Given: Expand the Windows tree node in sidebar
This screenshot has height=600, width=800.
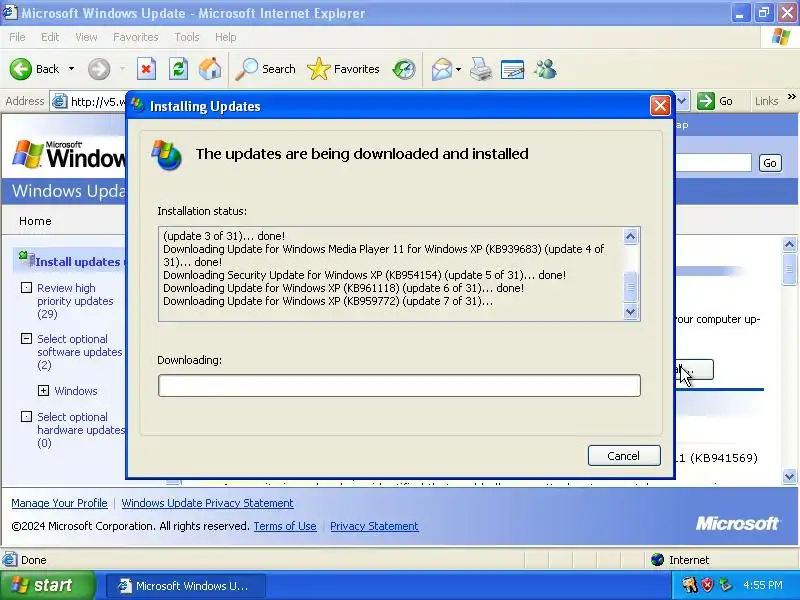Looking at the screenshot, I should coord(43,391).
